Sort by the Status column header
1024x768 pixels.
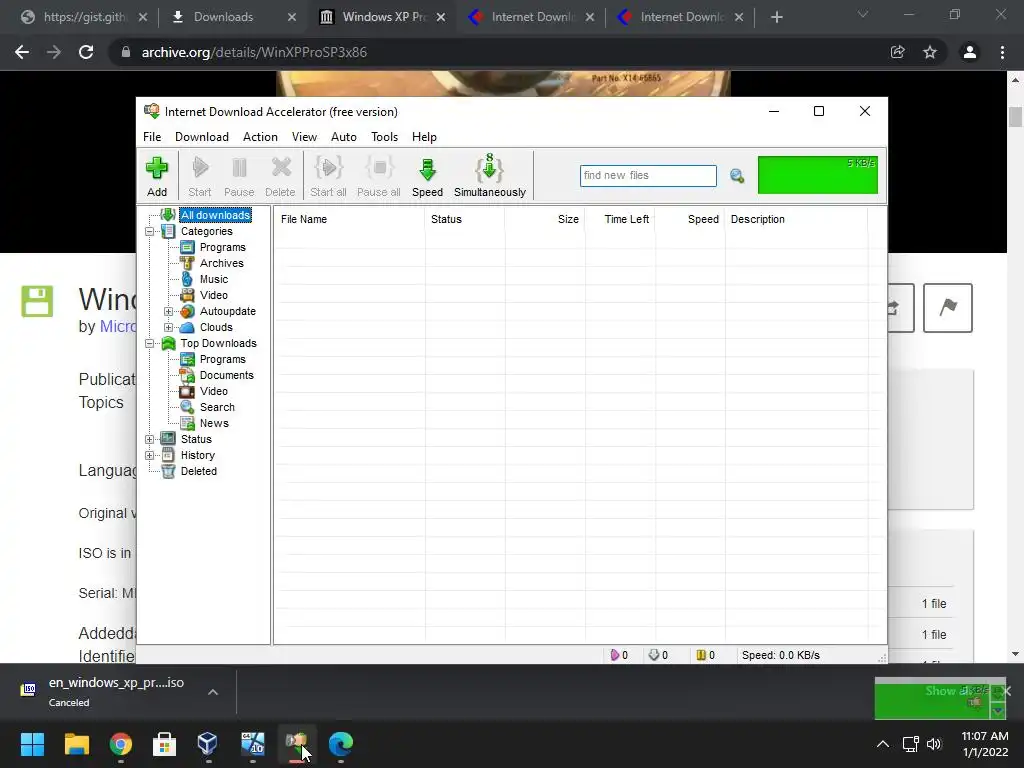pyautogui.click(x=465, y=219)
